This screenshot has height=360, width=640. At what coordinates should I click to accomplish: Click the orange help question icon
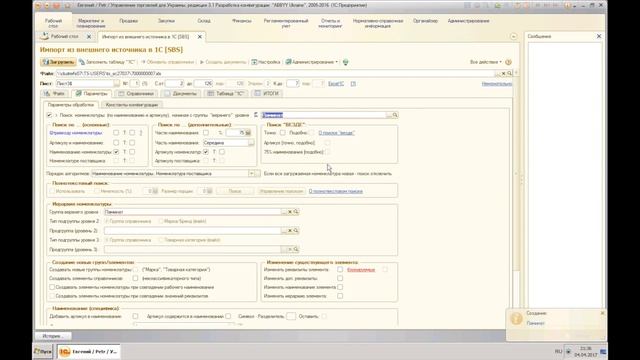[508, 62]
